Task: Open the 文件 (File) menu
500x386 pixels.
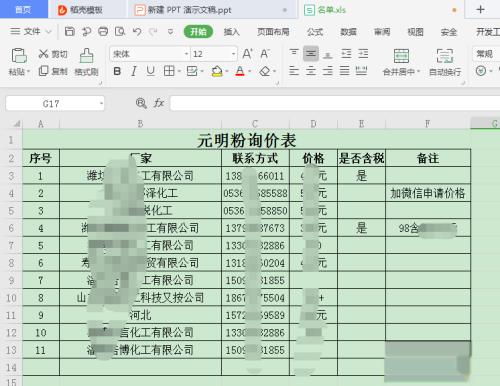Action: (31, 32)
